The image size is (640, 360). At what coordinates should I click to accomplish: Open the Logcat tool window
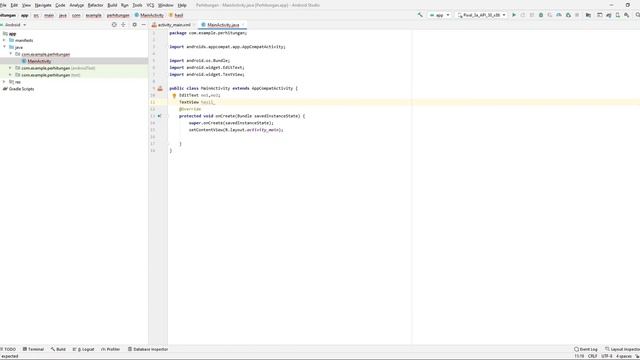click(x=84, y=349)
